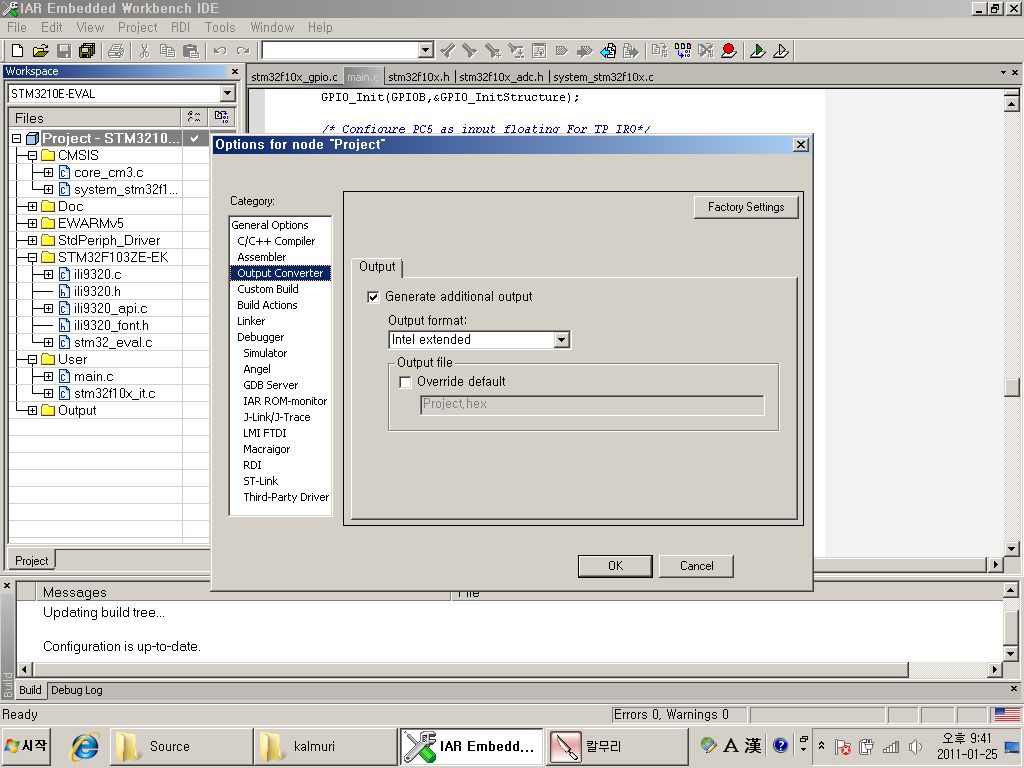Collapse the User folder

[x=32, y=359]
